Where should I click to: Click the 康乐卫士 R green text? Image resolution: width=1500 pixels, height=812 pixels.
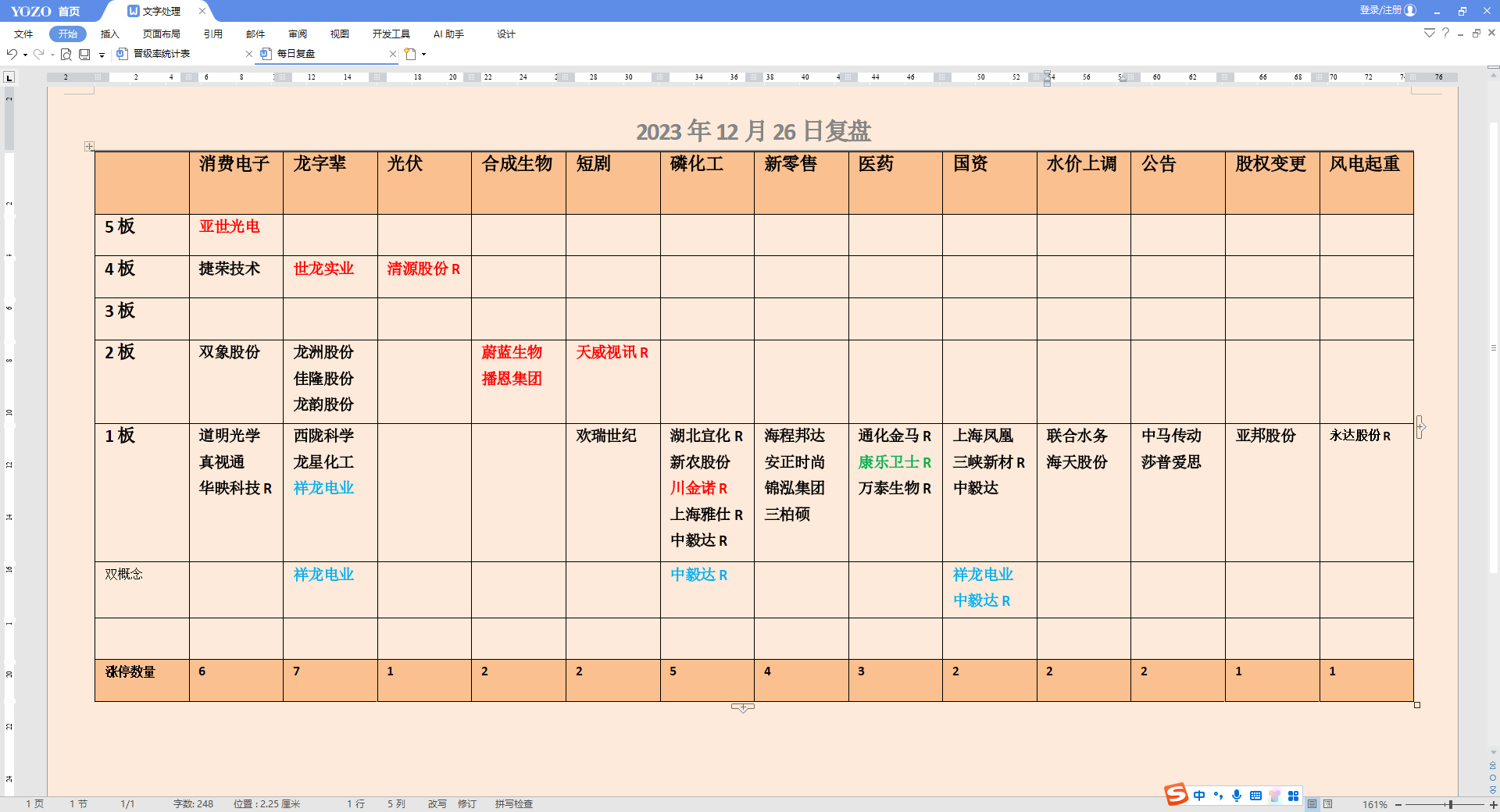point(895,462)
